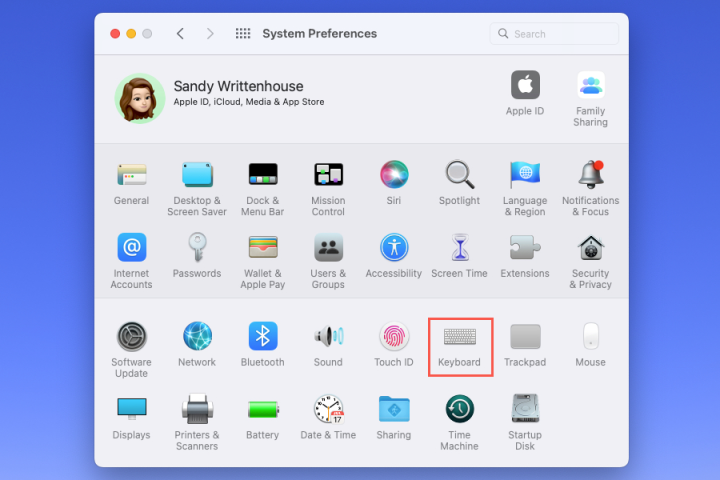
Task: Focus the Search field
Action: coord(554,34)
